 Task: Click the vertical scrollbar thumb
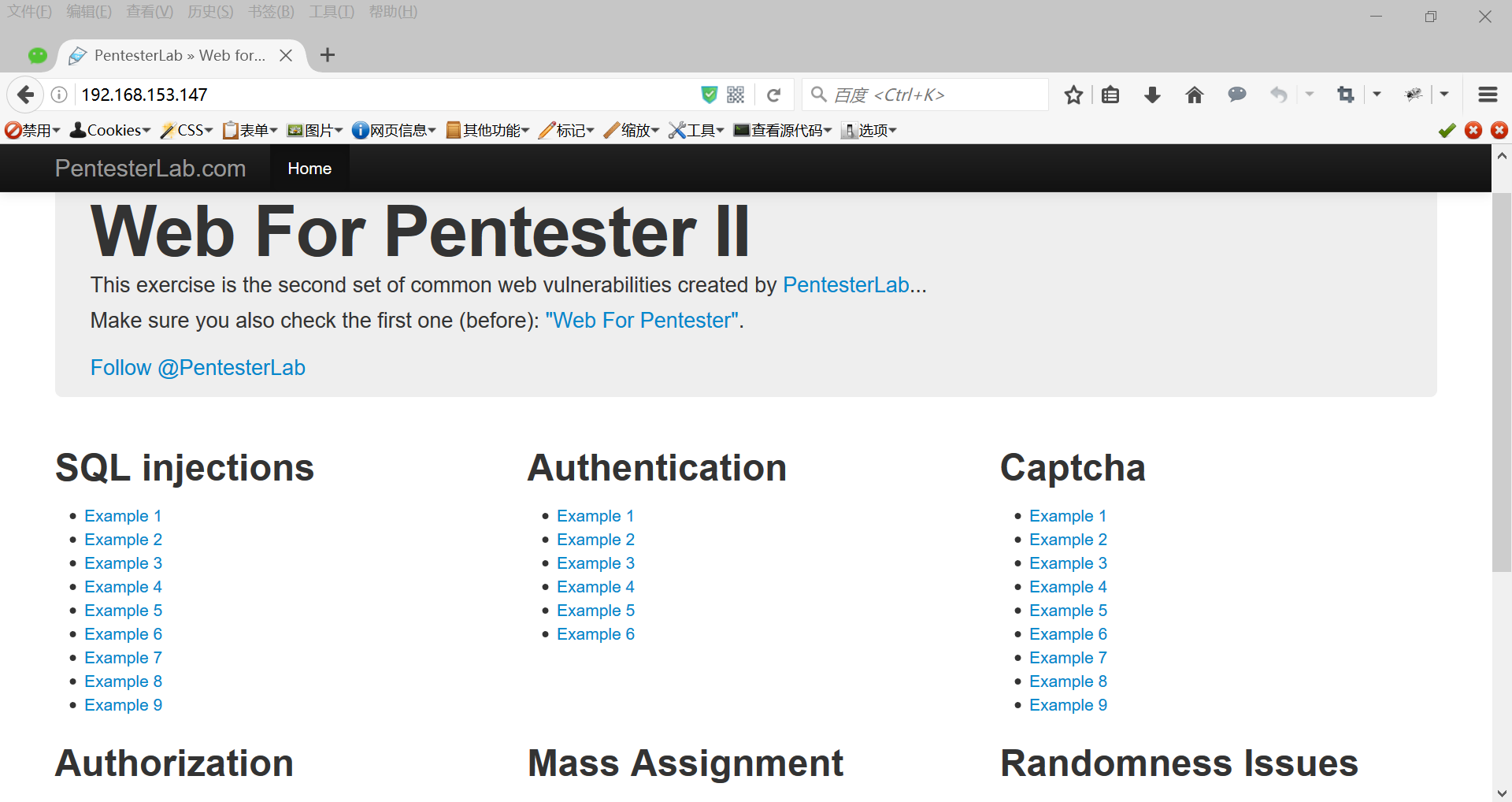click(1502, 381)
